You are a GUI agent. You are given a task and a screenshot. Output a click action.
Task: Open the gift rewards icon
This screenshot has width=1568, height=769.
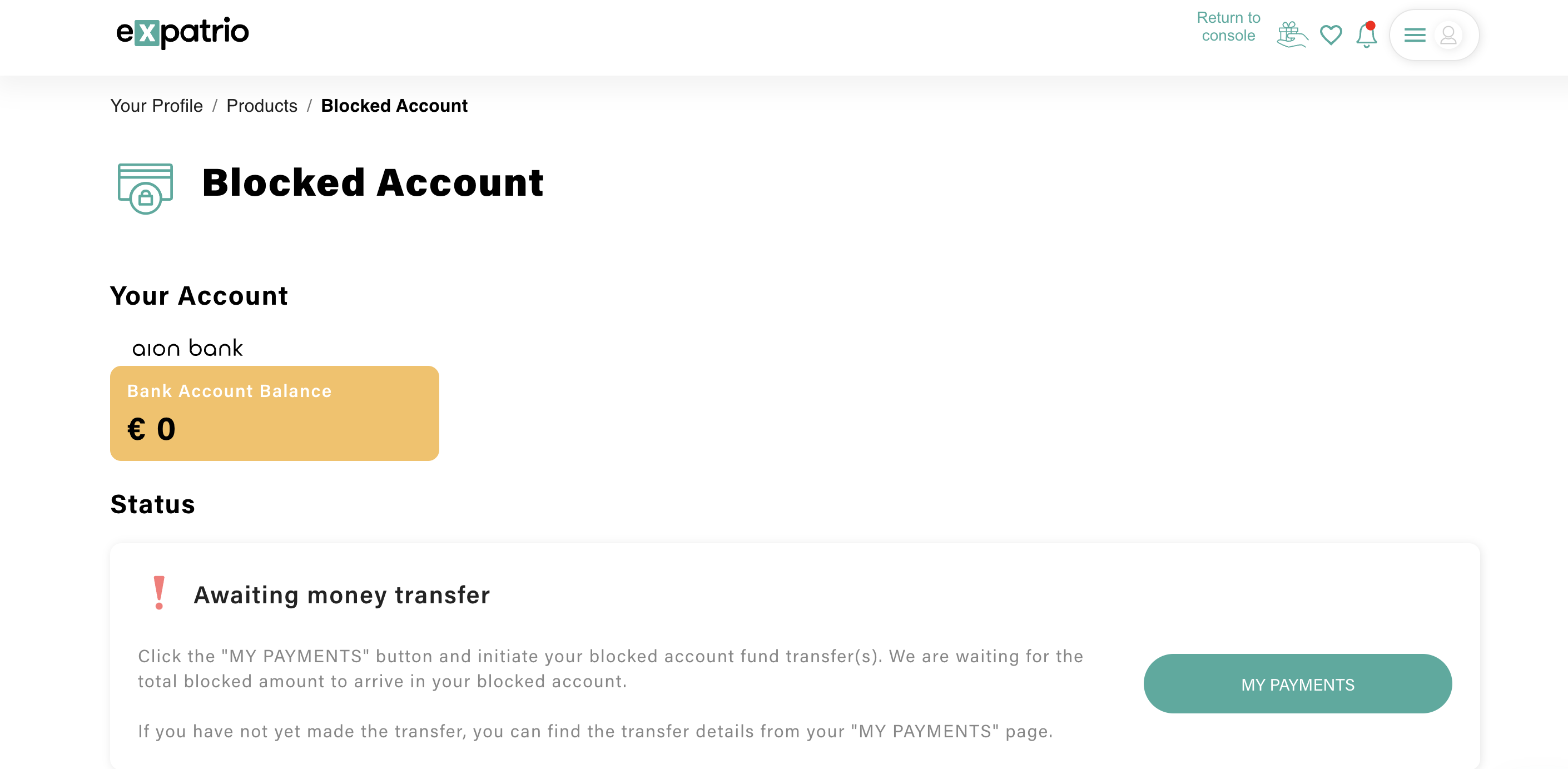point(1291,34)
